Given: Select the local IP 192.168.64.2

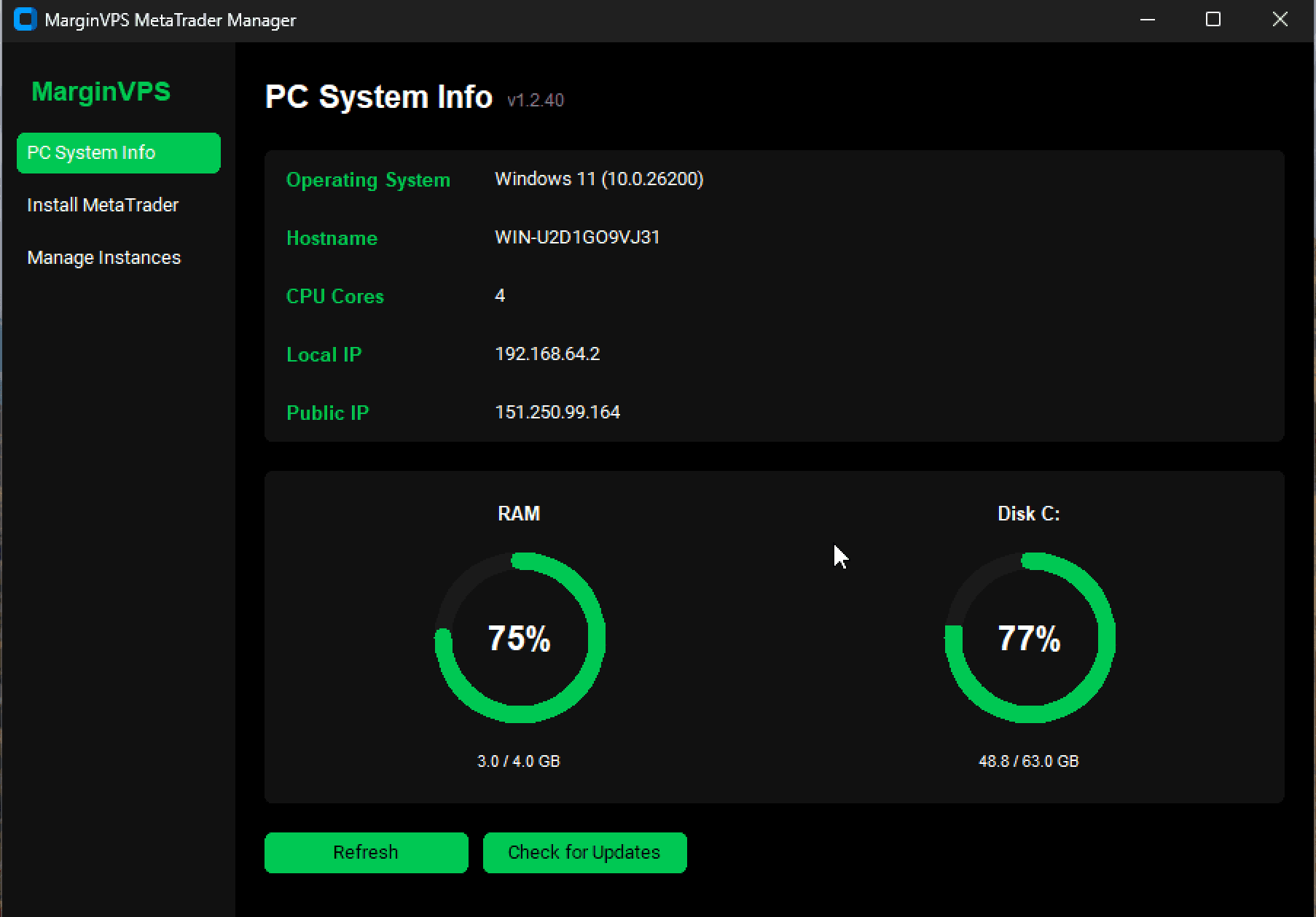Looking at the screenshot, I should tap(547, 354).
